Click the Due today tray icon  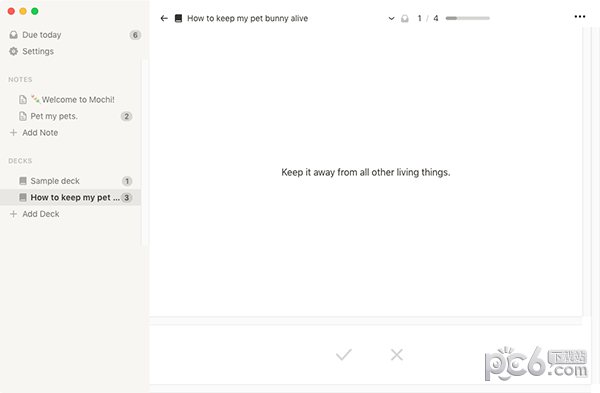13,35
